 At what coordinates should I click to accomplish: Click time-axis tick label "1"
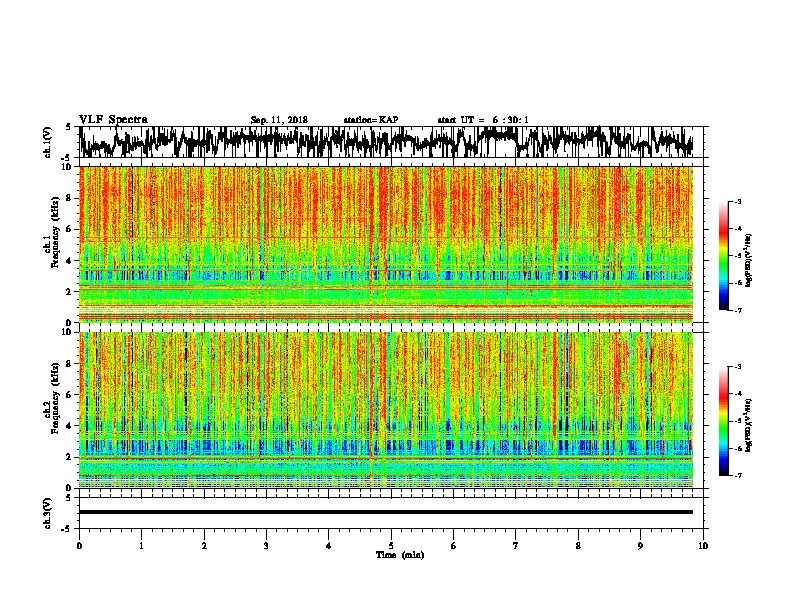(x=142, y=546)
